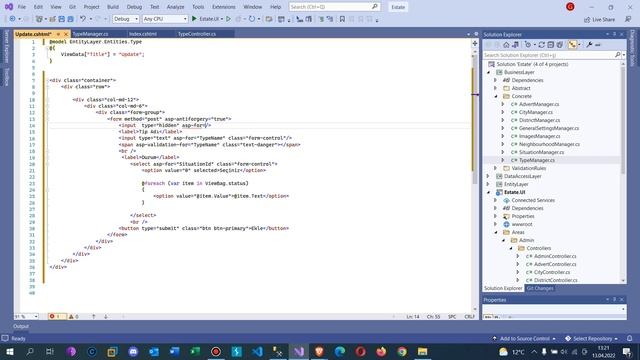Select TypeManager.cs in Solution Explorer

(537, 160)
